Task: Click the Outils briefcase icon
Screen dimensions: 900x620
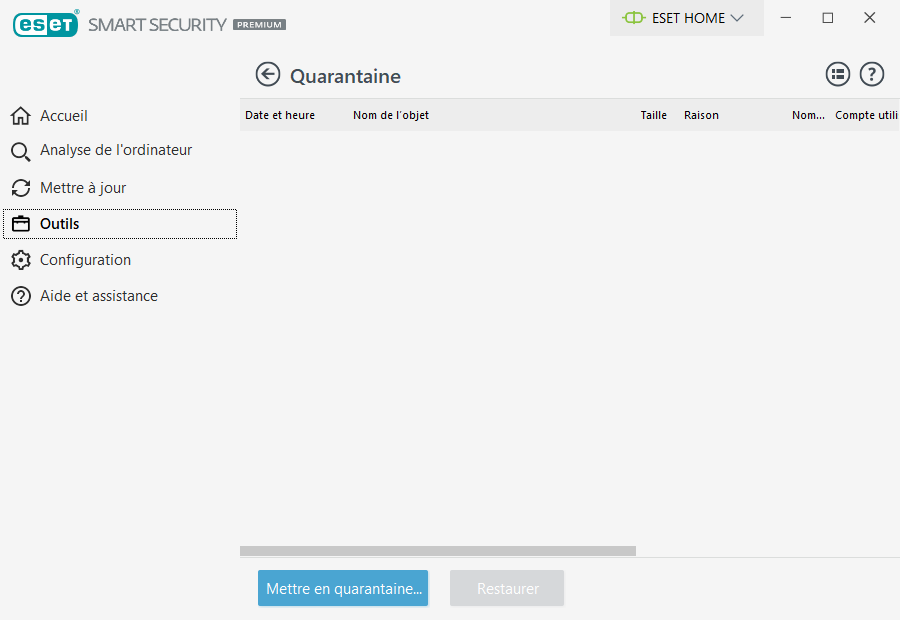Action: 21,224
